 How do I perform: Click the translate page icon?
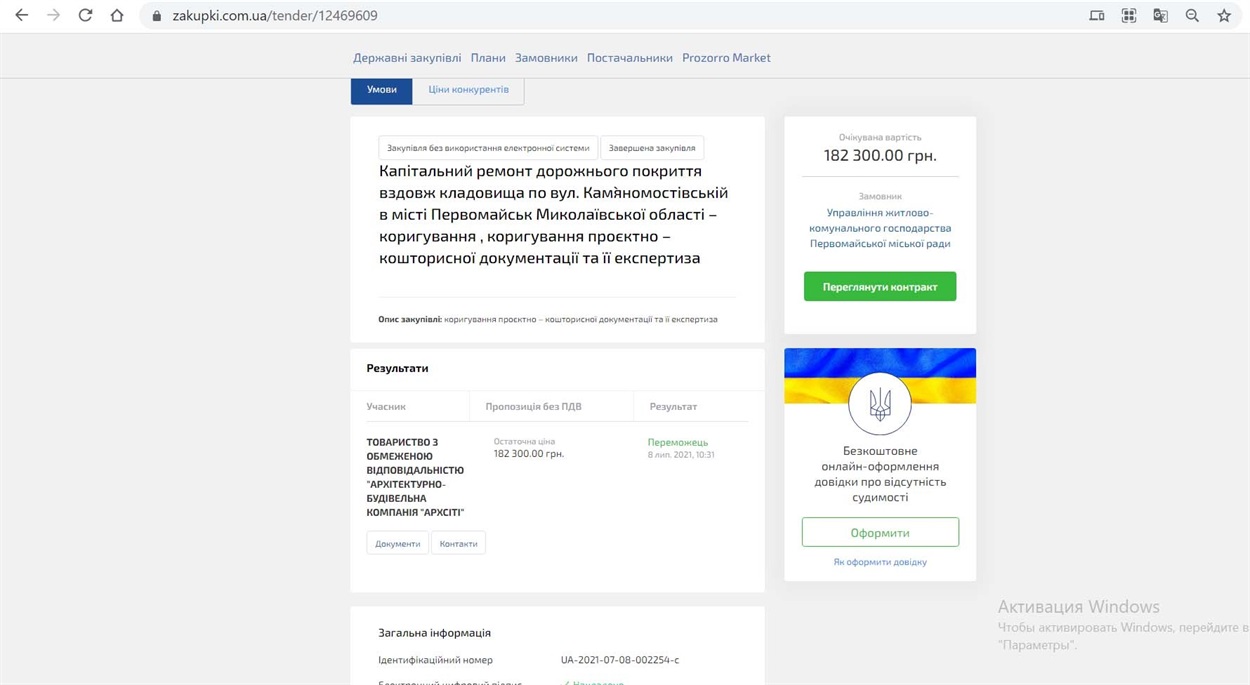pos(1160,16)
